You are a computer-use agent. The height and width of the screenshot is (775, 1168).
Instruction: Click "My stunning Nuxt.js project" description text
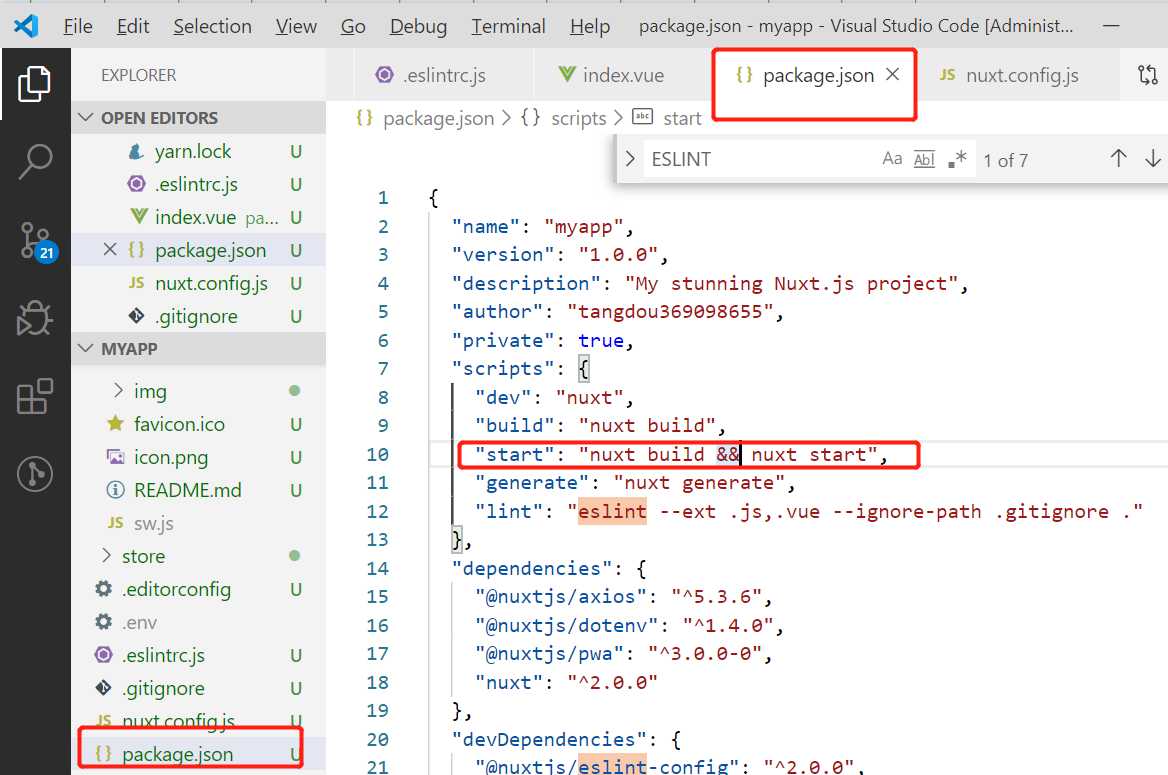(791, 284)
